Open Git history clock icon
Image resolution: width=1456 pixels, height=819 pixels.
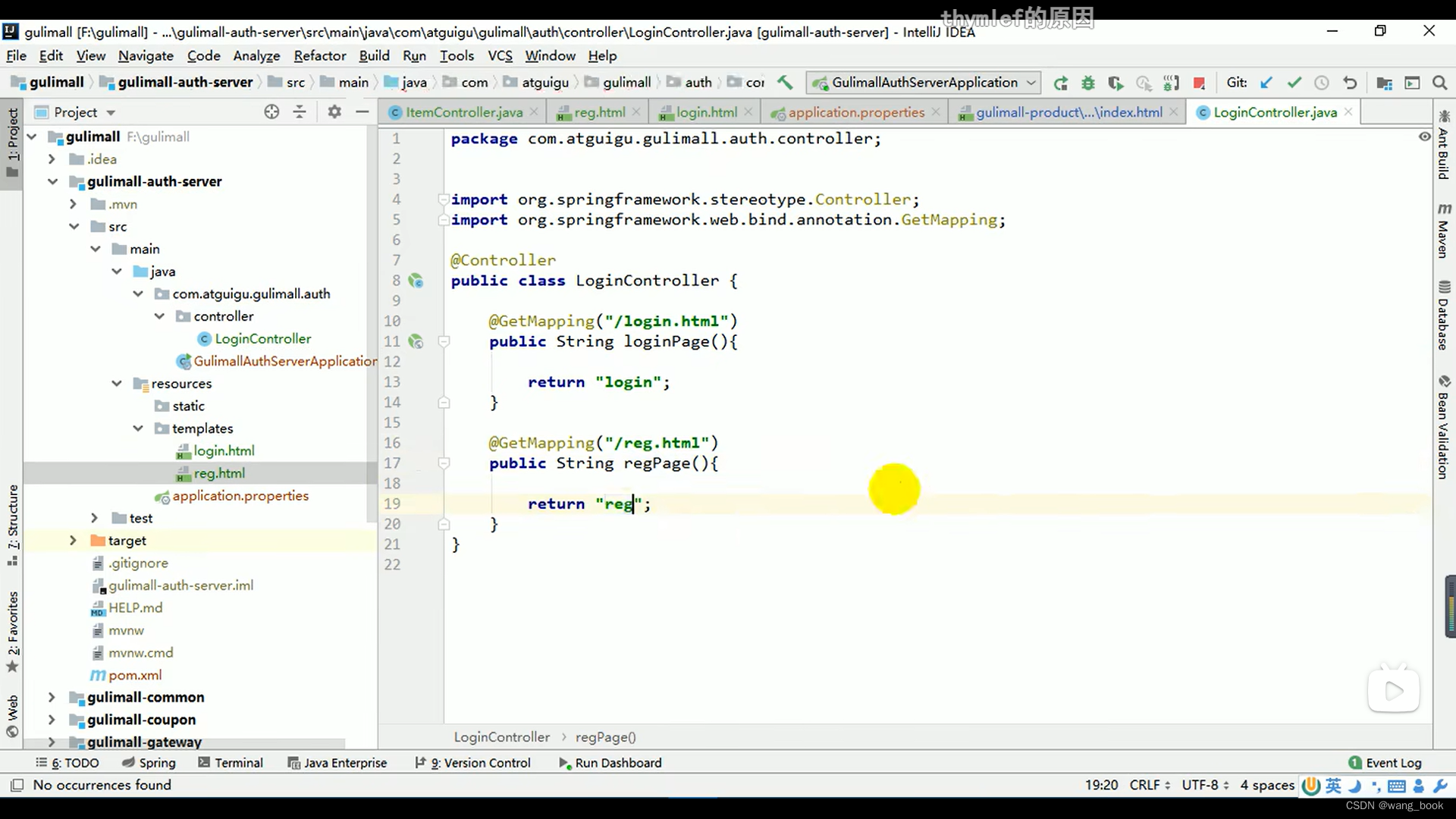coord(1322,83)
